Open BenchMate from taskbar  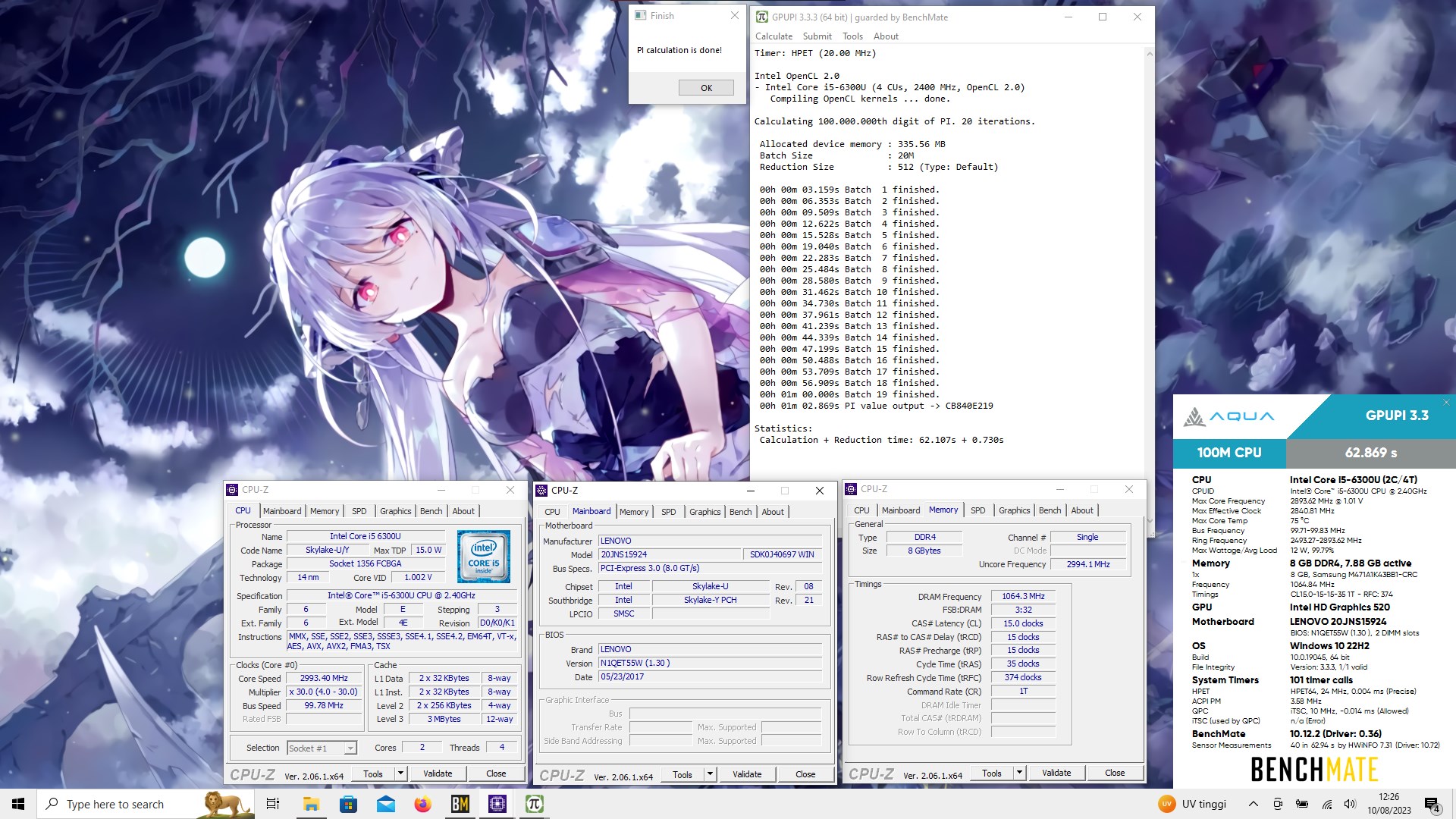click(x=460, y=804)
